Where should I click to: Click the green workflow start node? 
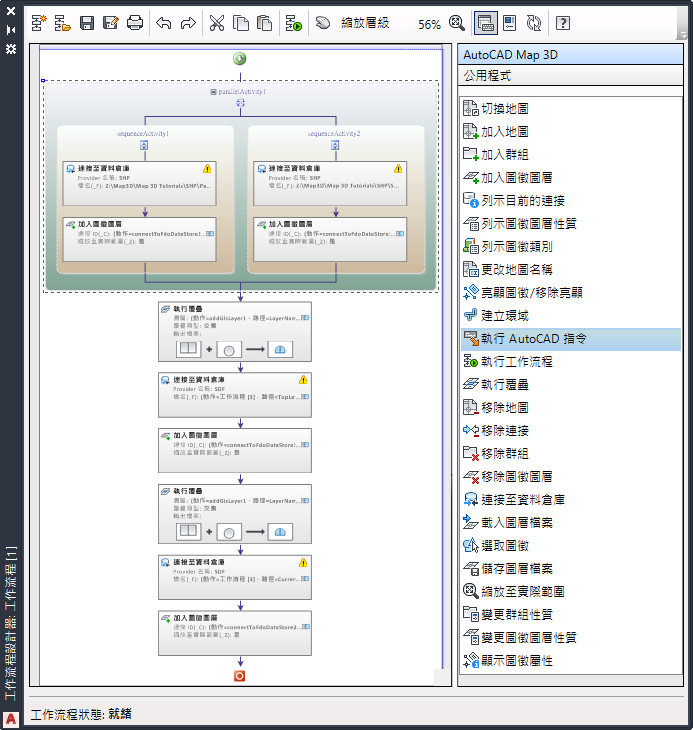240,59
